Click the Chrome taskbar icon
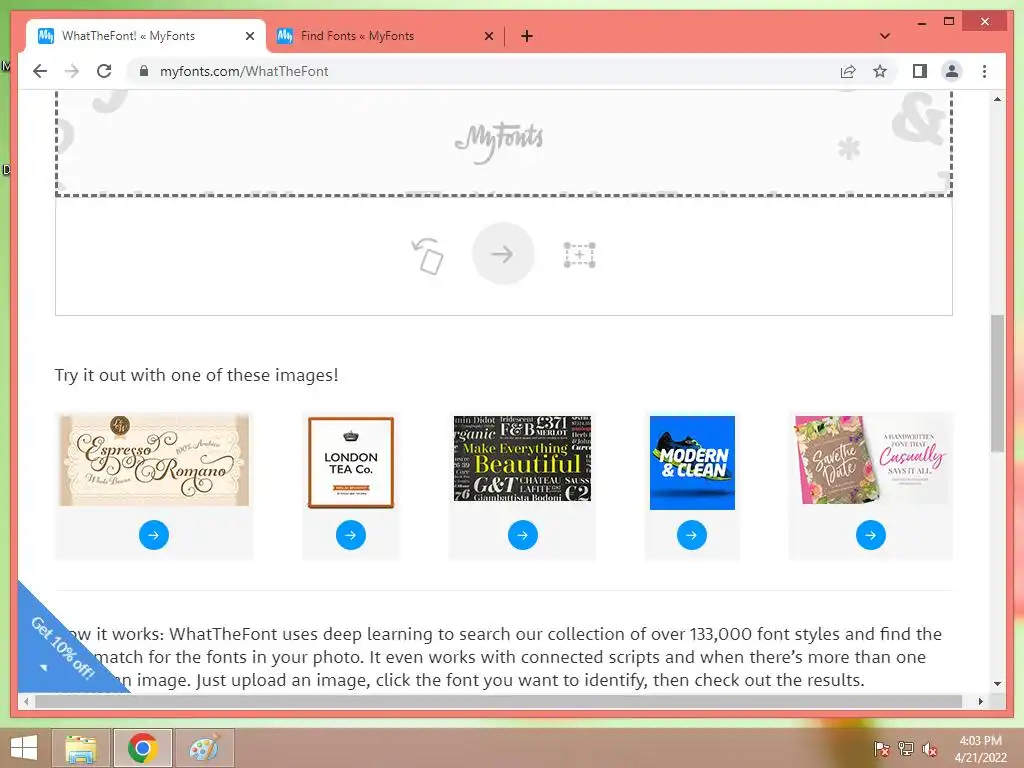 click(142, 748)
